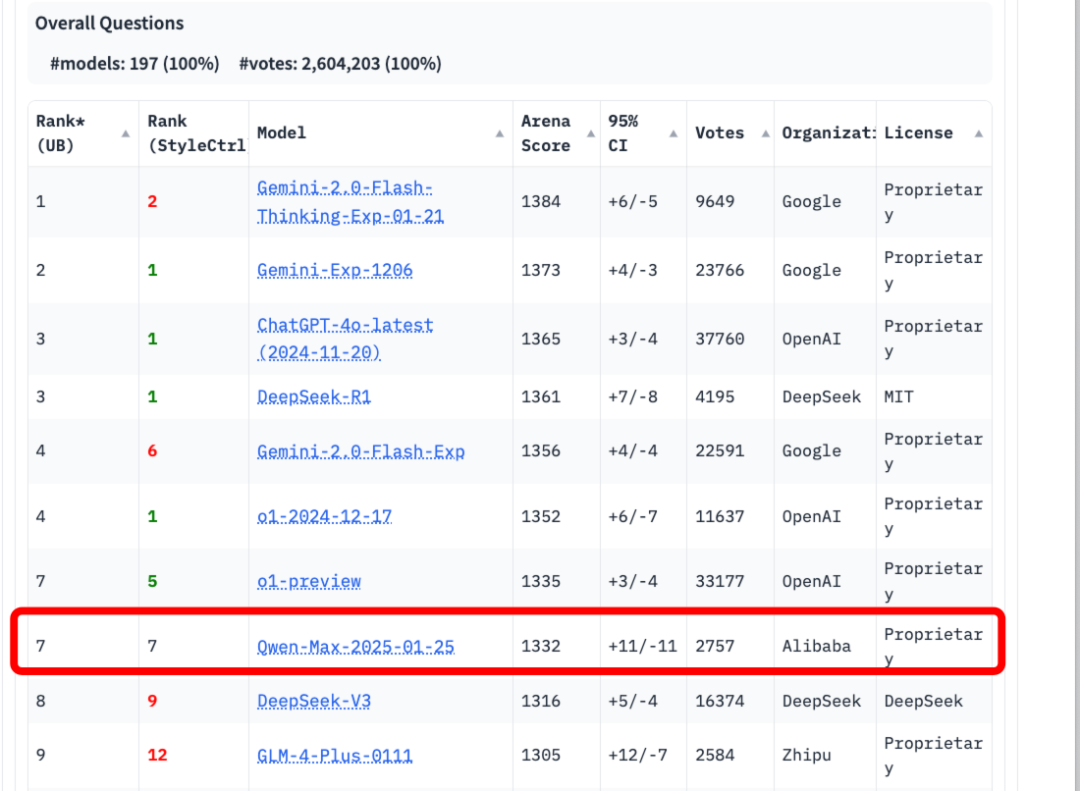Click DeepSeek license cell in DeepSeek-V3 row

coord(923,701)
